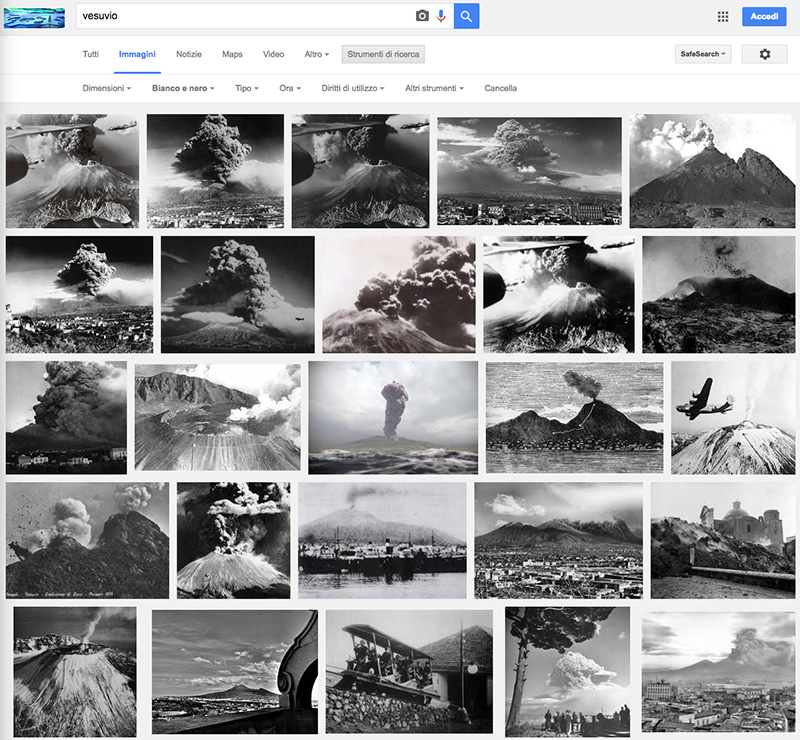Open thumbnail of pine tree and people silhouettes
This screenshot has width=800, height=740.
point(567,671)
